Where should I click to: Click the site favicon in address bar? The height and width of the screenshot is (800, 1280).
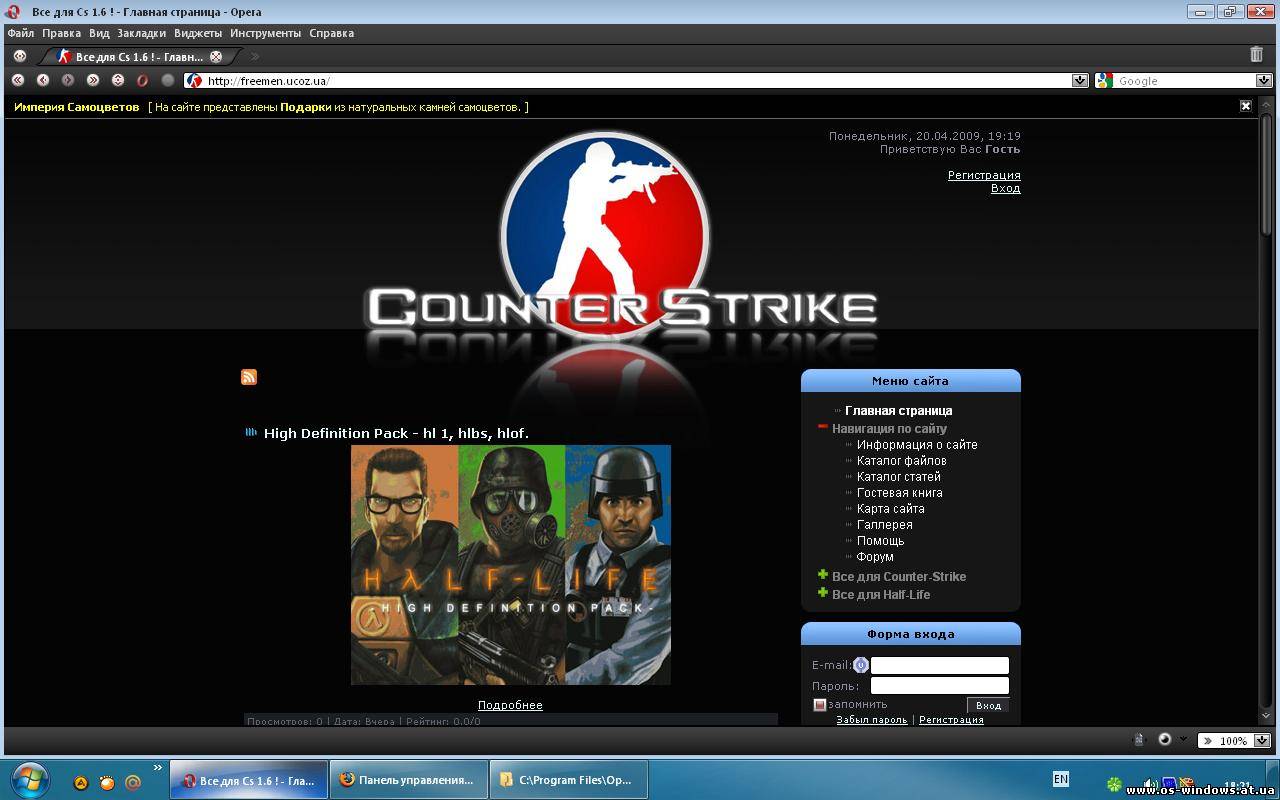coord(194,81)
